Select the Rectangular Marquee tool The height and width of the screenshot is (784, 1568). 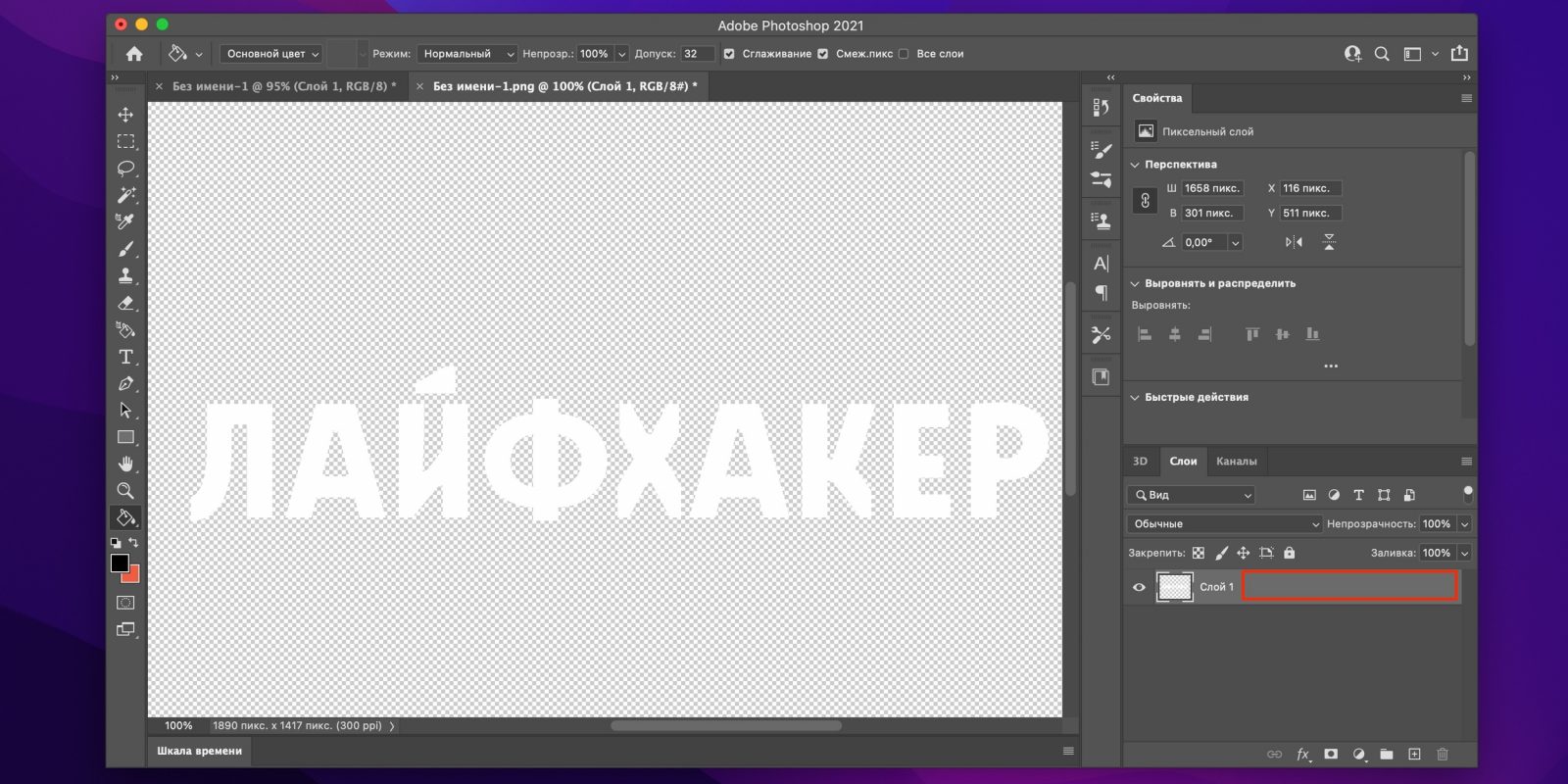pyautogui.click(x=125, y=141)
